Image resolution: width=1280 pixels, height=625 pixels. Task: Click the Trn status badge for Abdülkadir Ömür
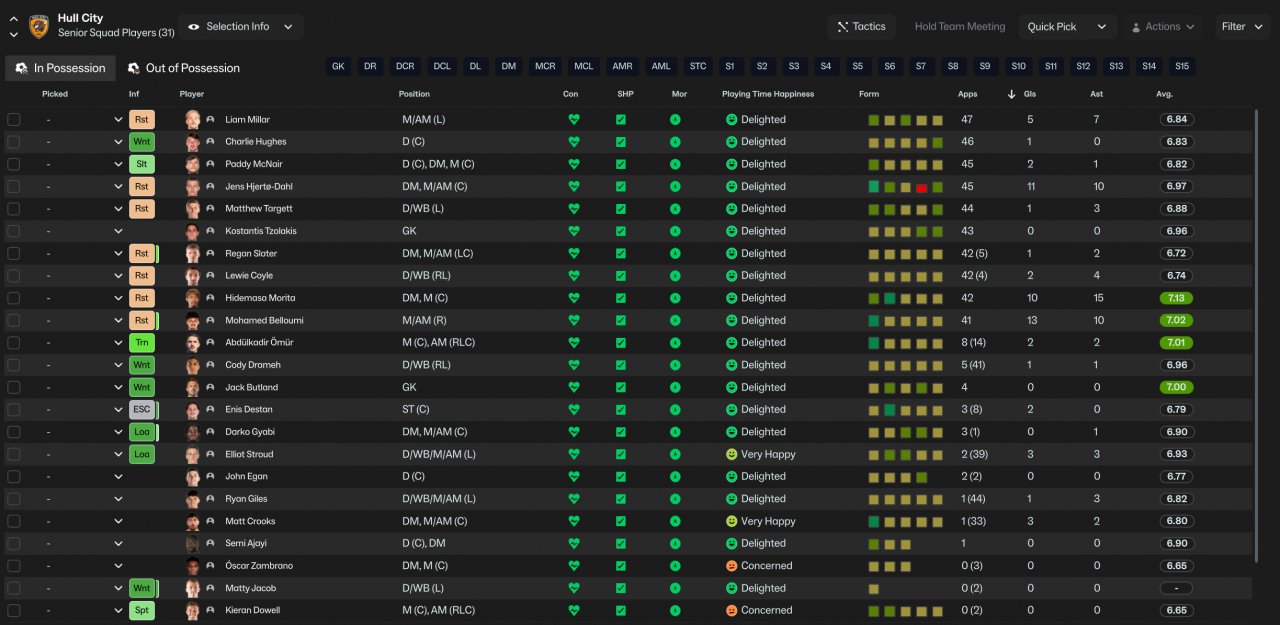[x=142, y=342]
